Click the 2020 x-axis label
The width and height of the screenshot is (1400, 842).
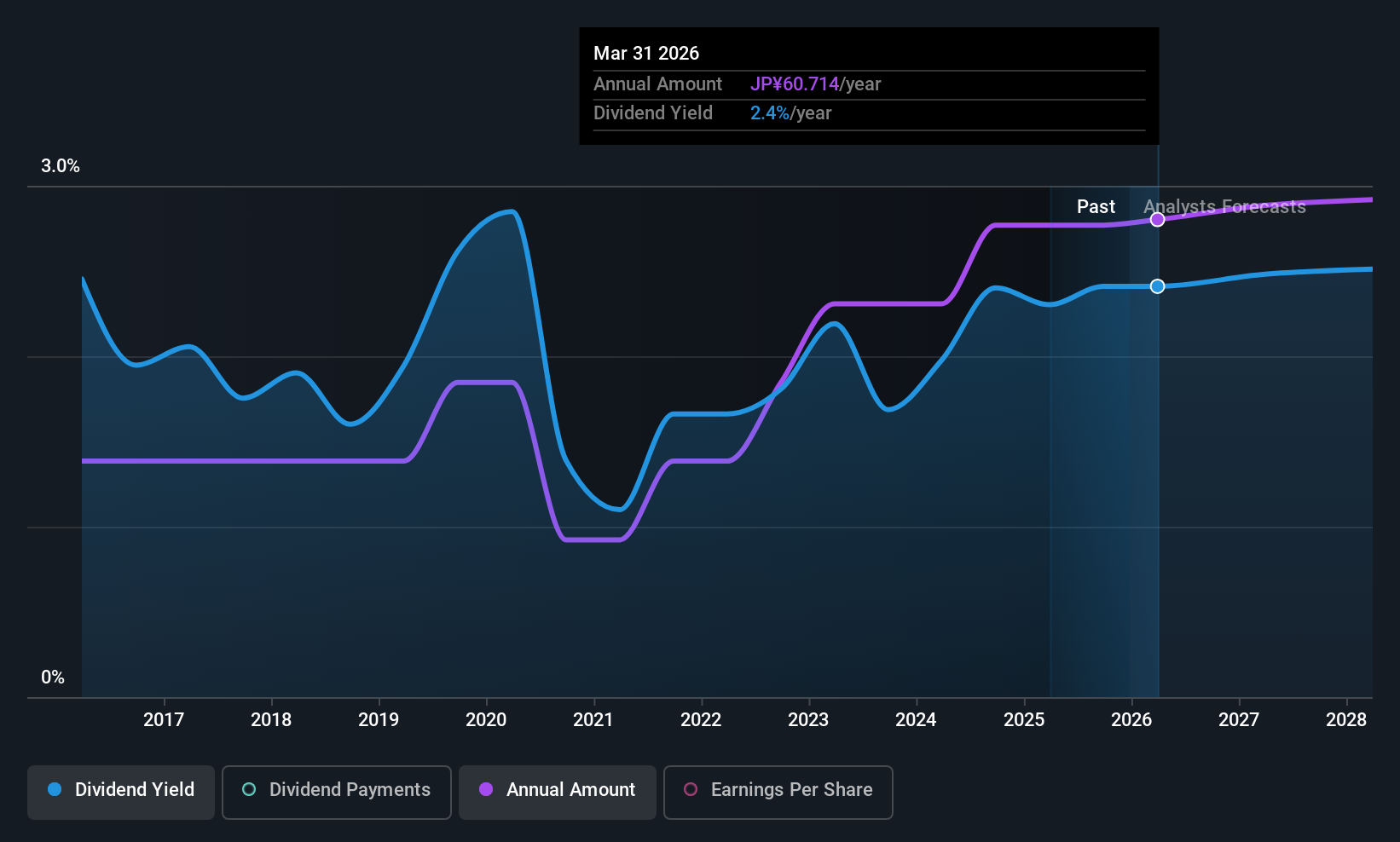coord(486,720)
